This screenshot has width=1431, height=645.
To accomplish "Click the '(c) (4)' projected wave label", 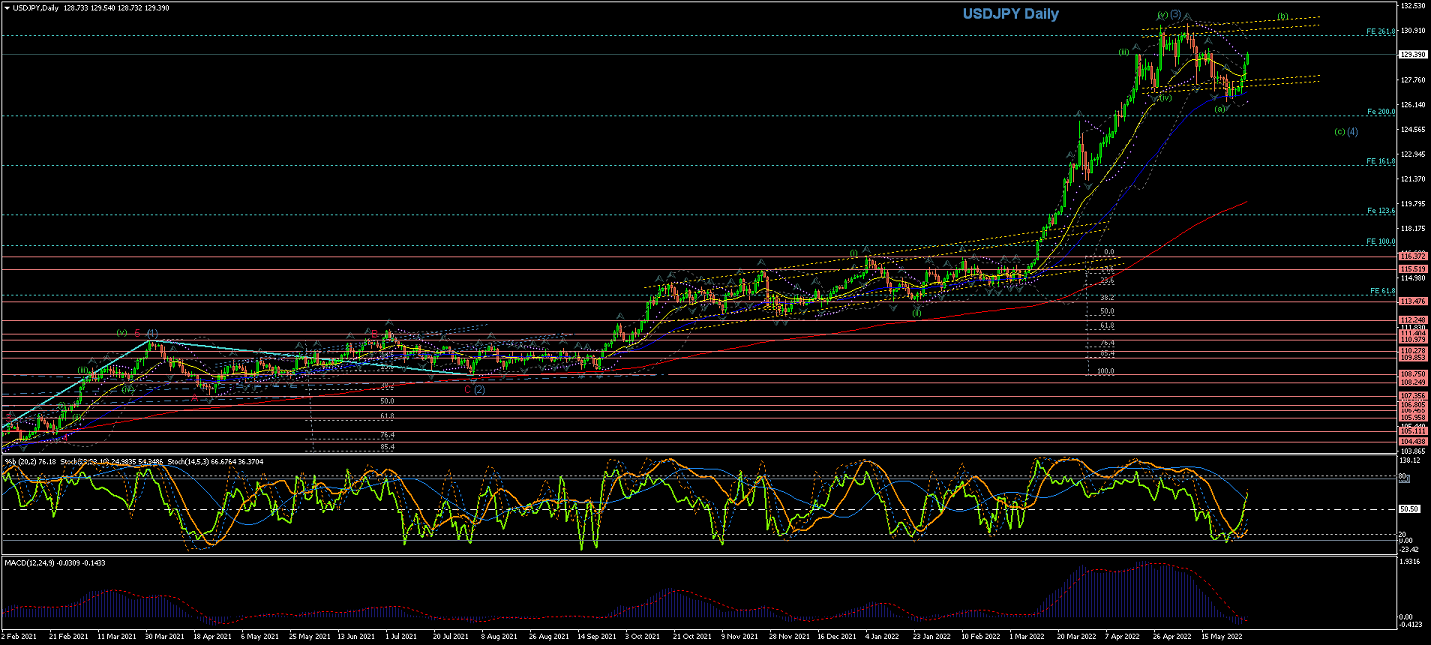I will [1346, 132].
